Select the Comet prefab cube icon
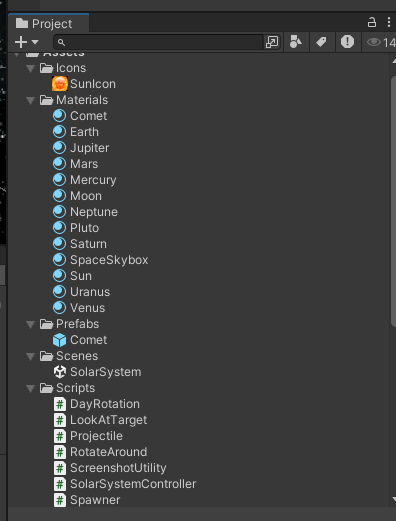The image size is (396, 521). pos(60,340)
